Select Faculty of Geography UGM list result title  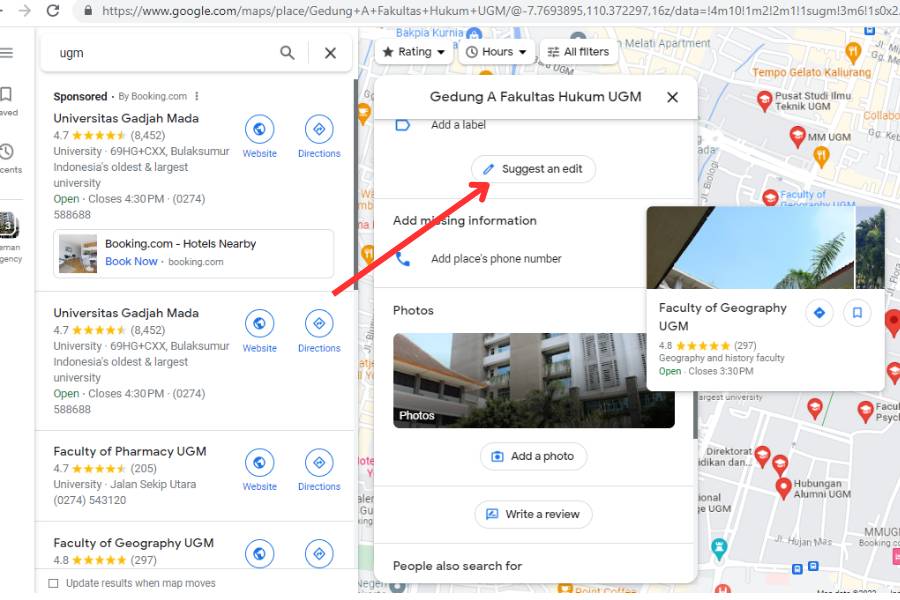coord(133,543)
